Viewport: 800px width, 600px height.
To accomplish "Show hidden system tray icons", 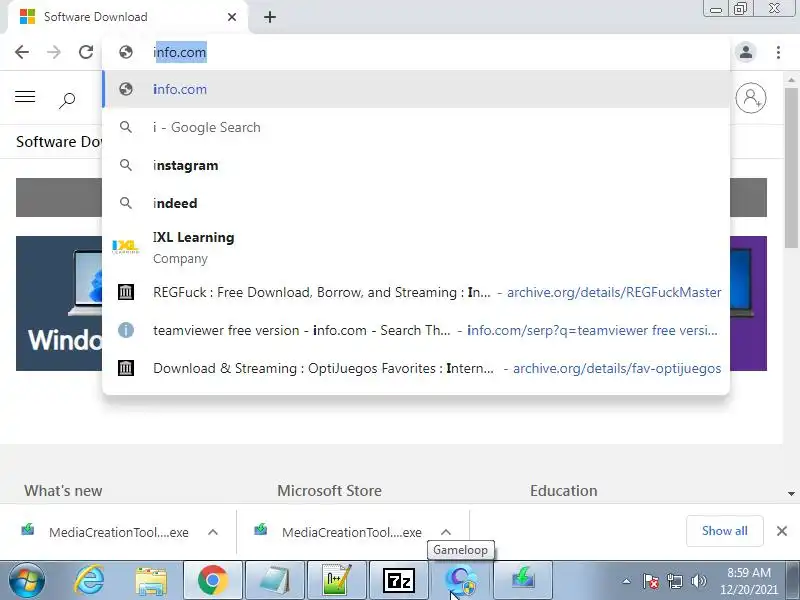I will [x=627, y=581].
